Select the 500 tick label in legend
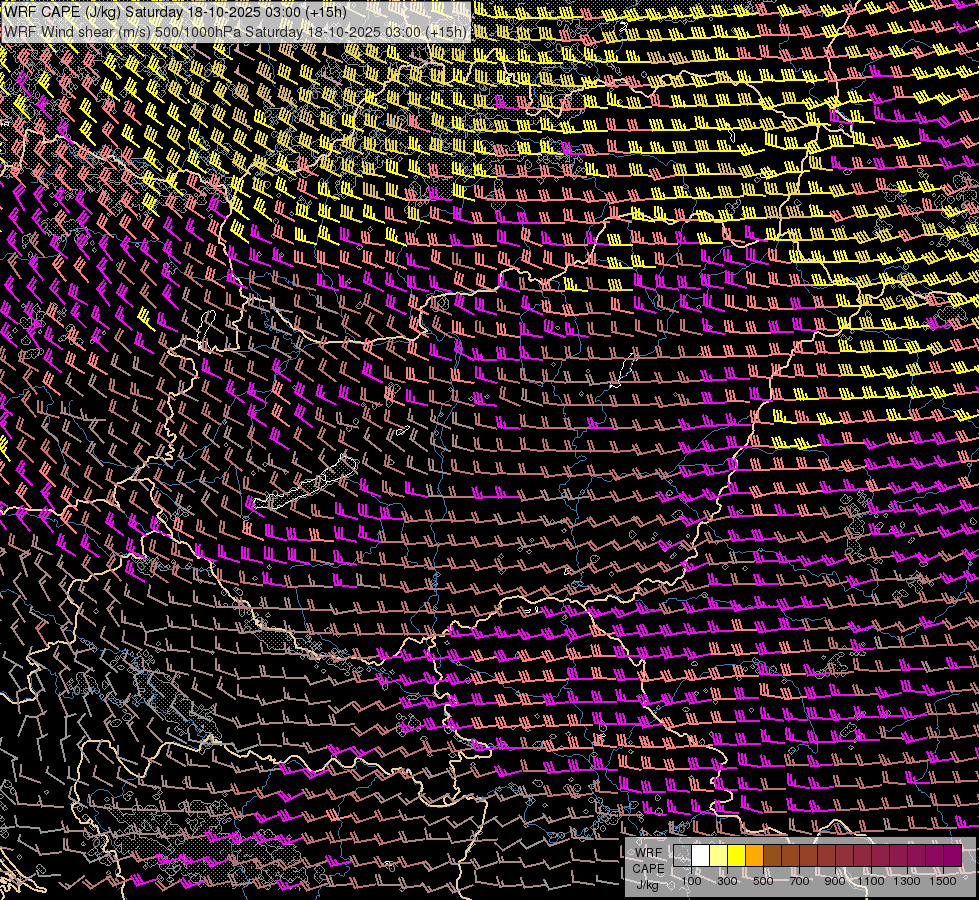This screenshot has height=900, width=979. pos(763,881)
